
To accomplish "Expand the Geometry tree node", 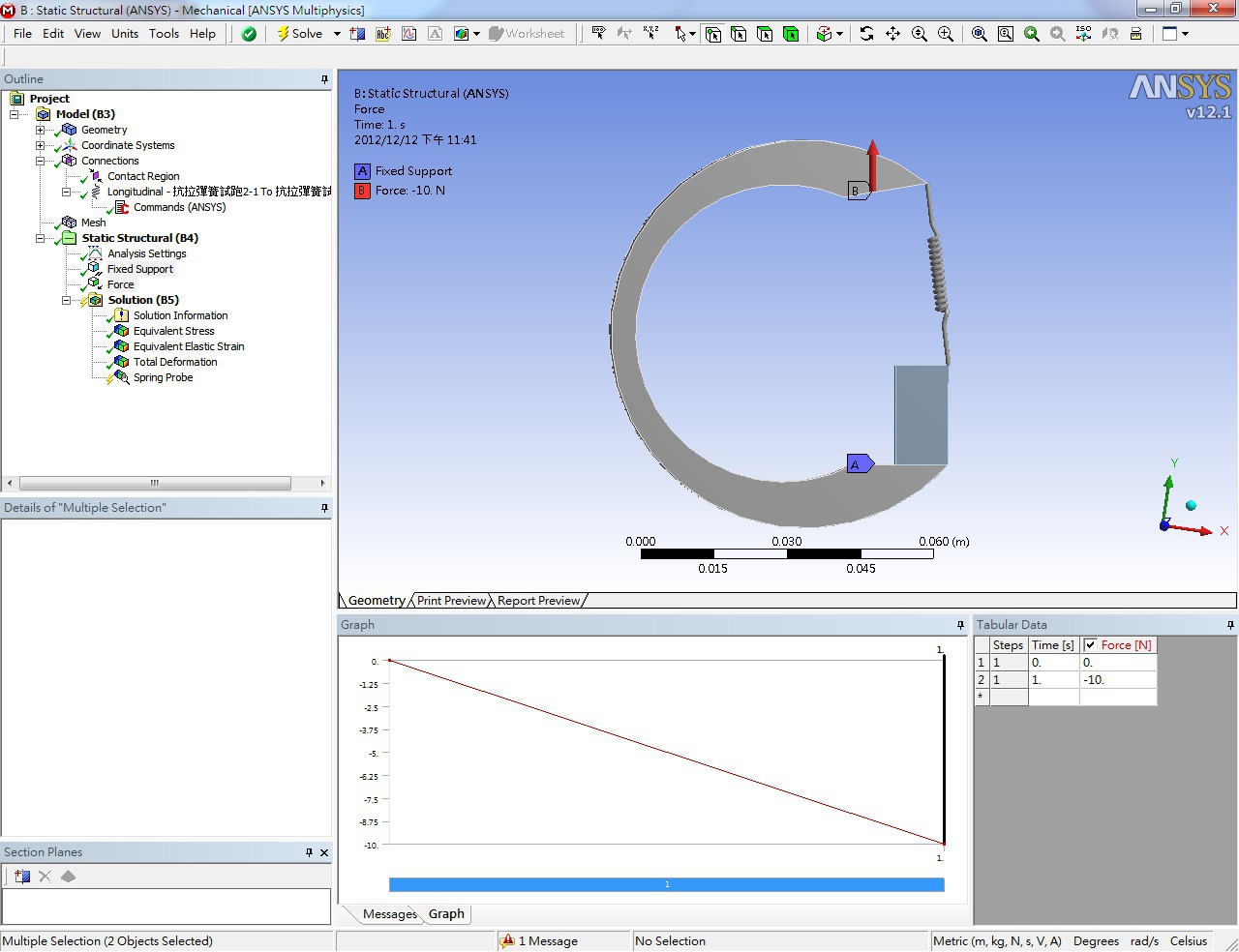I will (40, 130).
